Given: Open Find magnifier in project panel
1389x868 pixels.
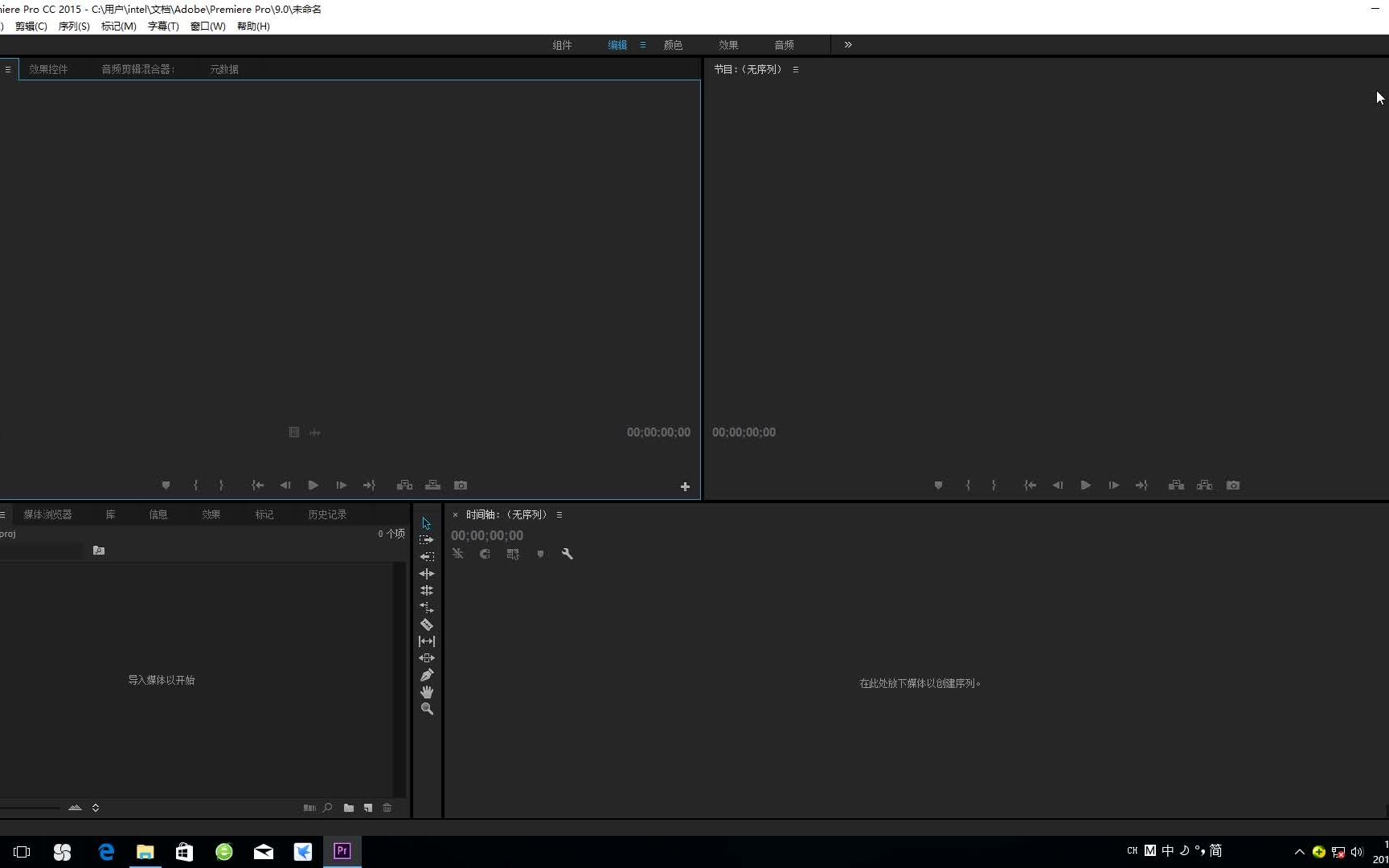Looking at the screenshot, I should click(328, 808).
